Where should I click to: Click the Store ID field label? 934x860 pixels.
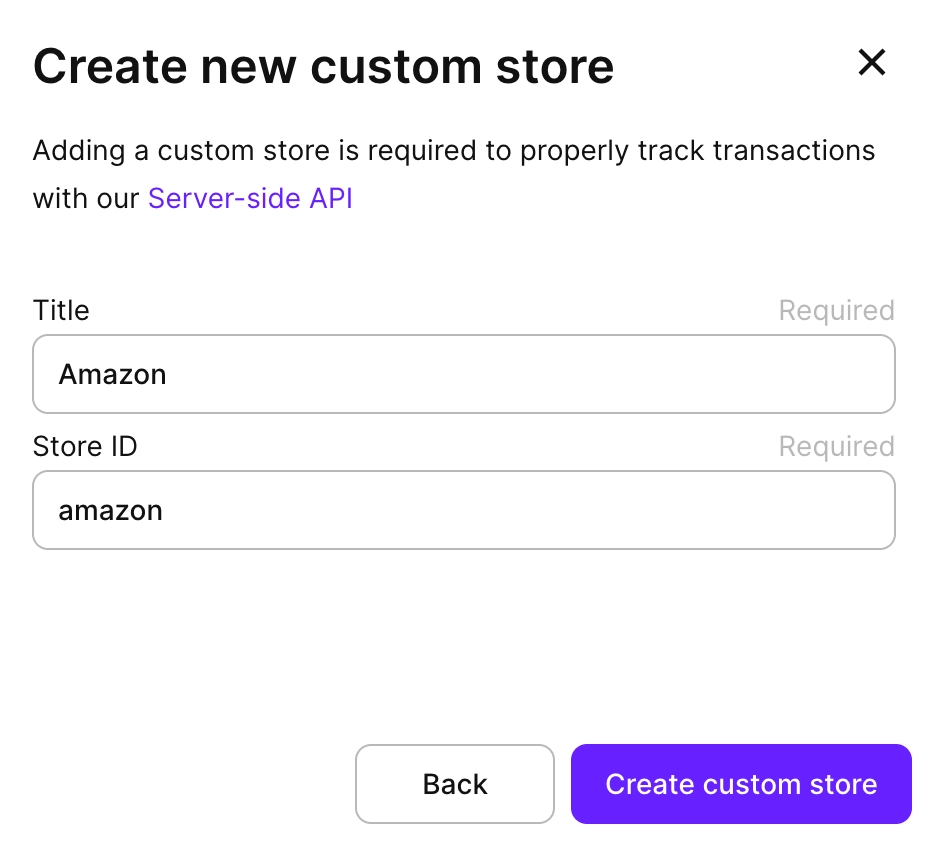click(x=84, y=447)
